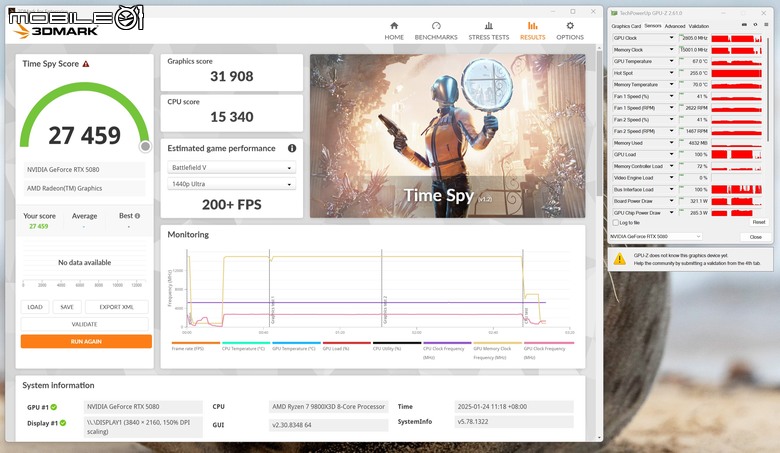Go to the Home page icon
The image size is (780, 453).
[x=394, y=26]
